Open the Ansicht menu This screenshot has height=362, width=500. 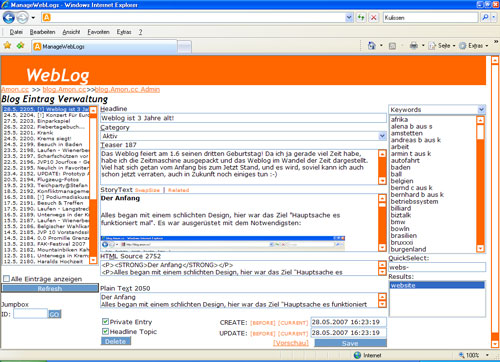[71, 32]
